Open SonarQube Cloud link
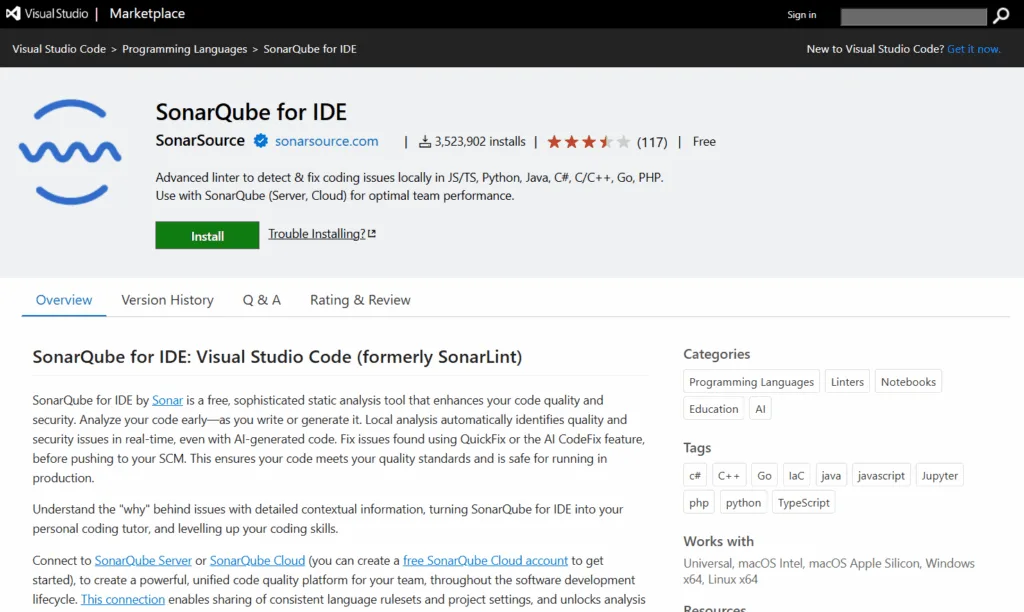Viewport: 1024px width, 612px height. 257,560
